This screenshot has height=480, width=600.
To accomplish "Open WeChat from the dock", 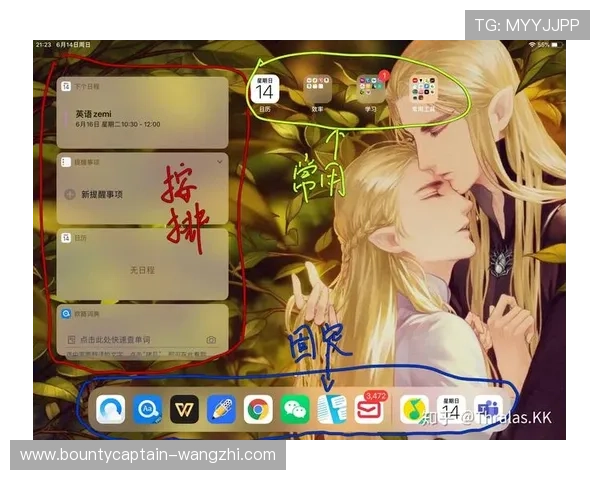I will click(x=295, y=410).
